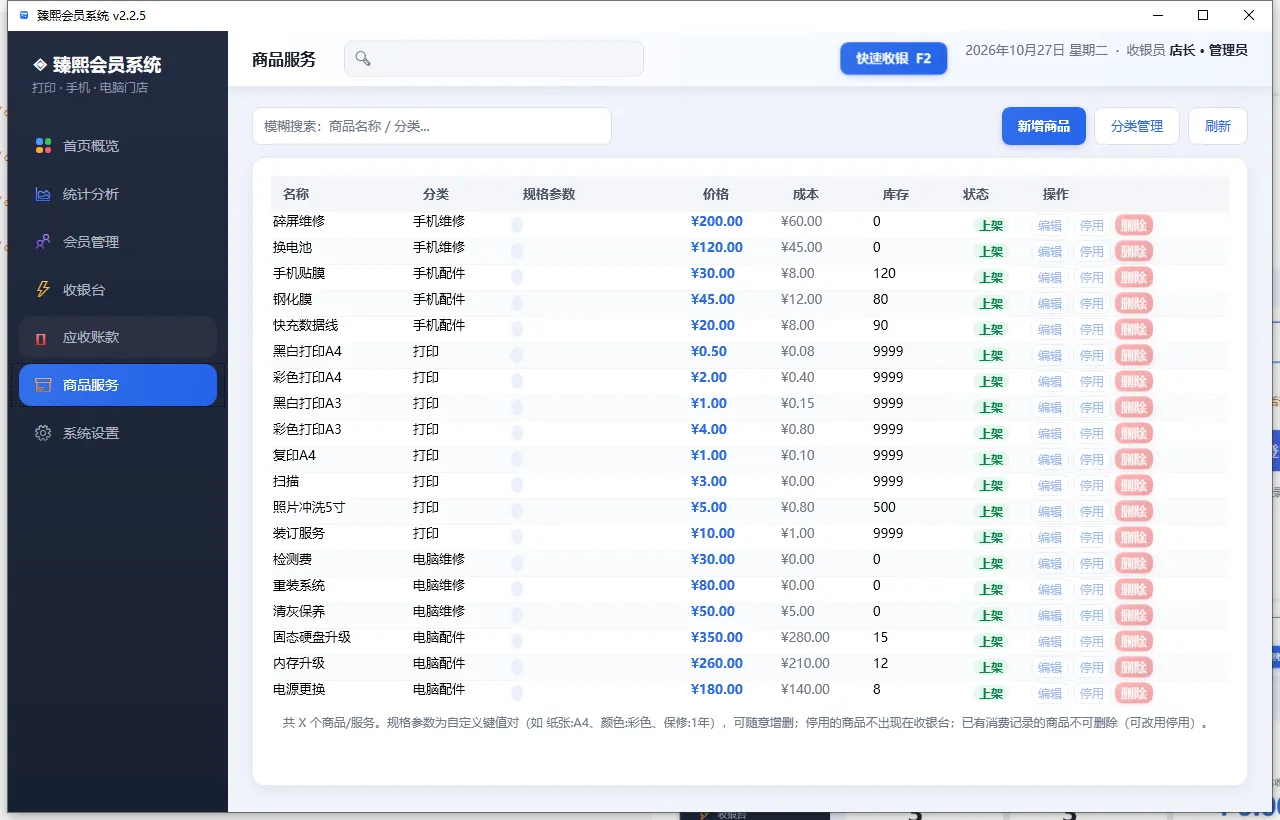This screenshot has height=820, width=1280.
Task: Click the magnifier icon in top search
Action: (363, 59)
